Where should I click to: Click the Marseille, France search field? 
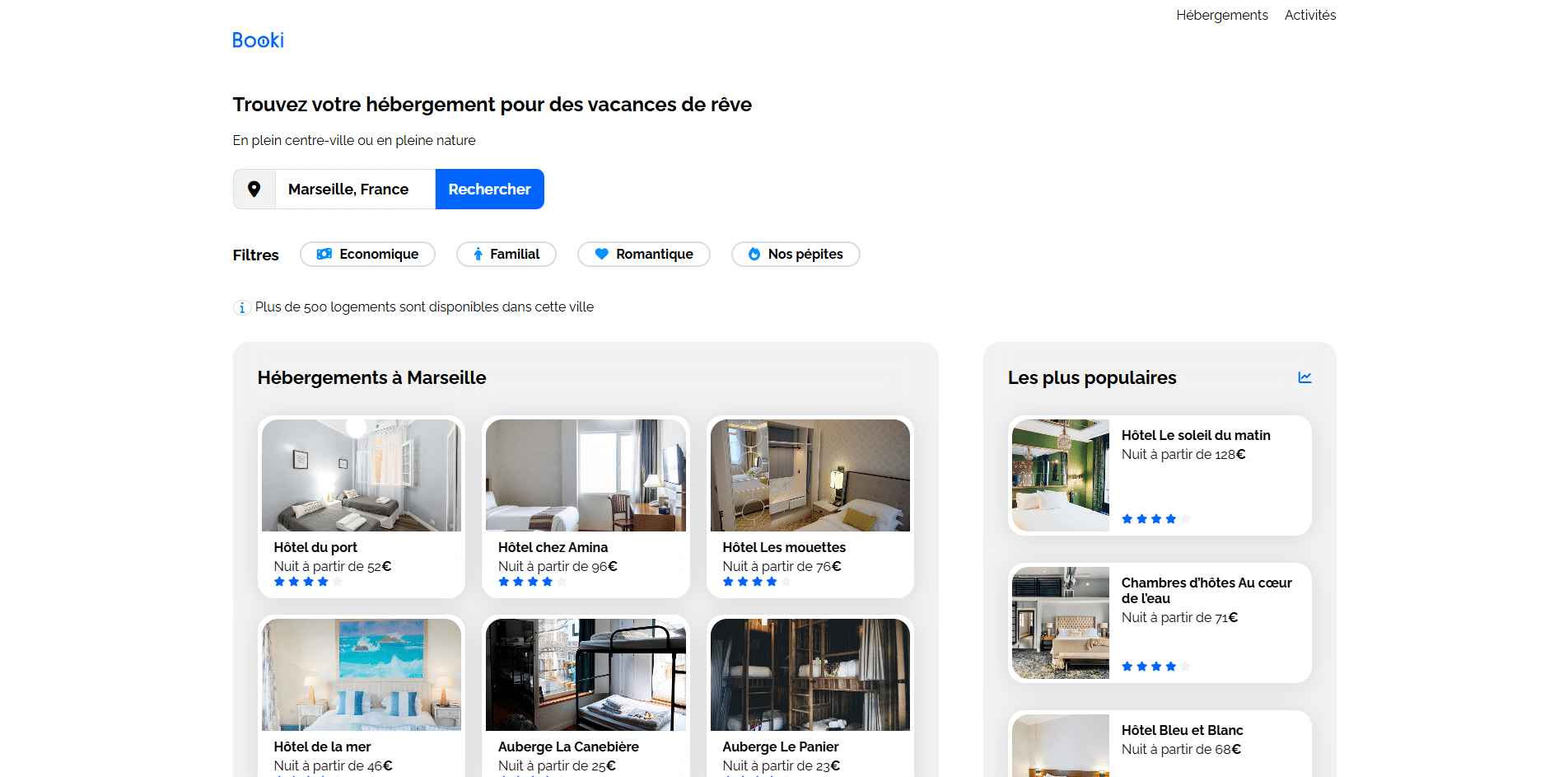pyautogui.click(x=355, y=190)
